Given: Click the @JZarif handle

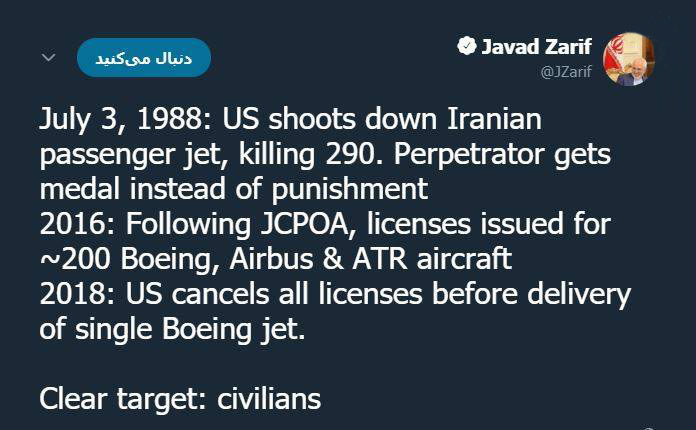Looking at the screenshot, I should point(566,71).
